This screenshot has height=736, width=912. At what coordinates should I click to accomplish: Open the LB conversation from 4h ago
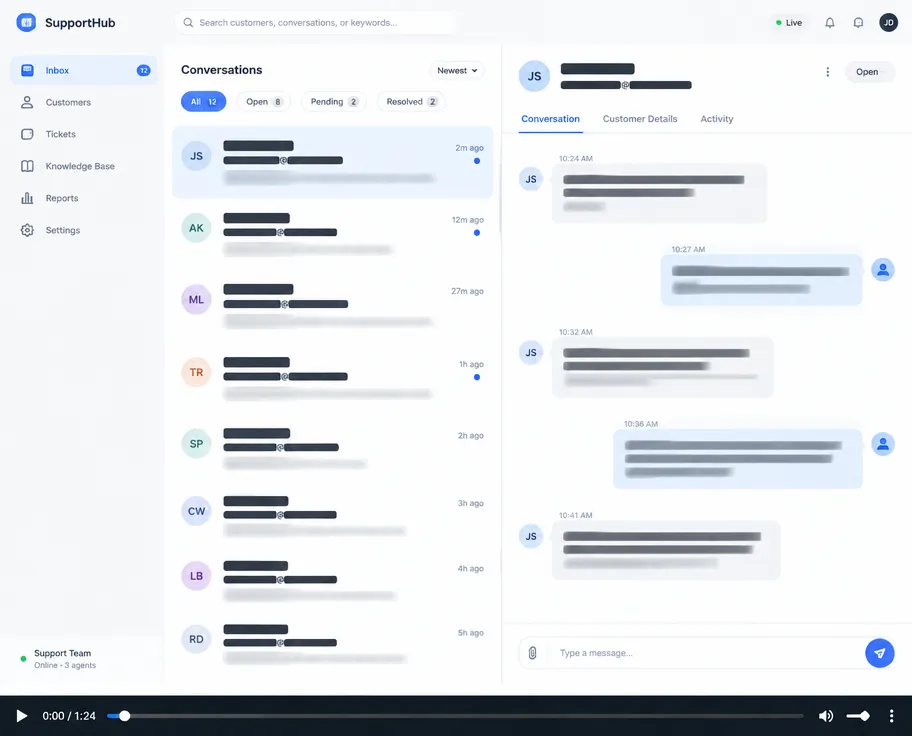[333, 581]
